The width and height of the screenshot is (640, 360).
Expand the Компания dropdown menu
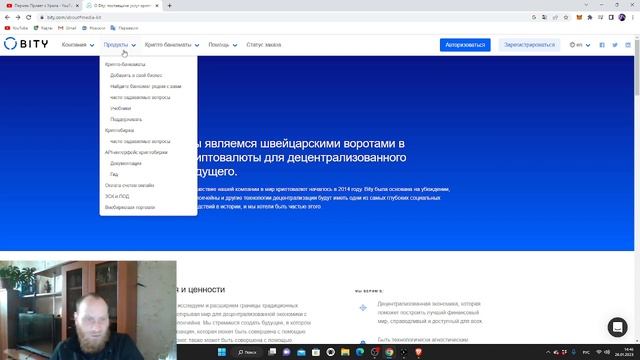(x=78, y=45)
